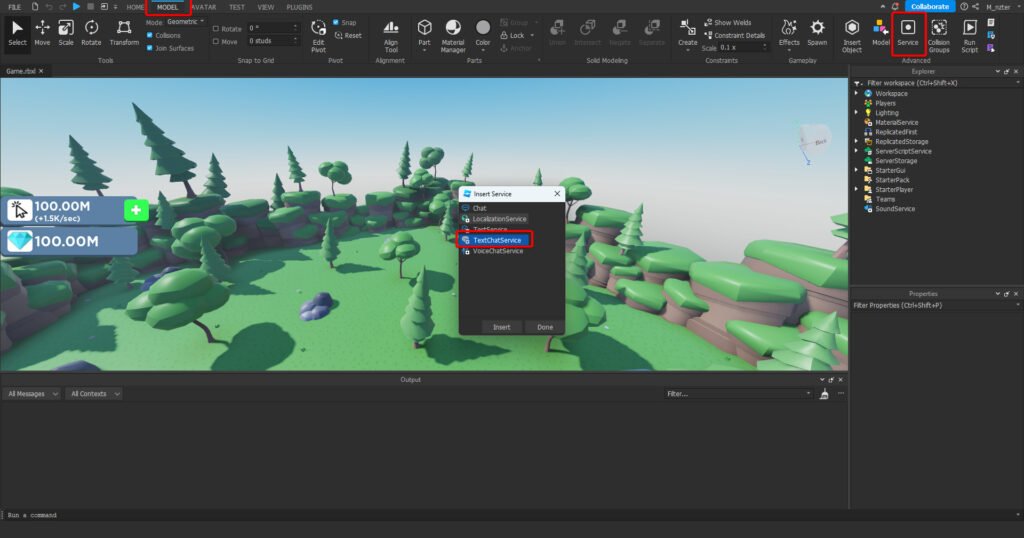Toggle the Collisions checkbox
The image size is (1024, 538).
pyautogui.click(x=150, y=35)
